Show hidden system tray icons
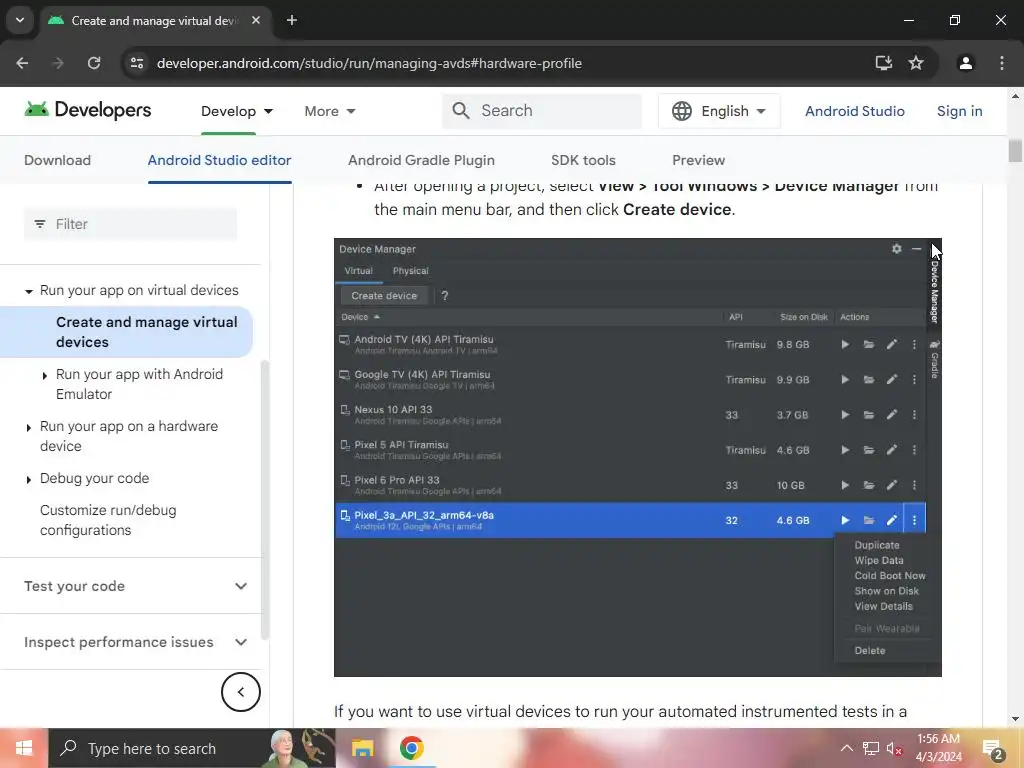The image size is (1024, 768). point(846,748)
